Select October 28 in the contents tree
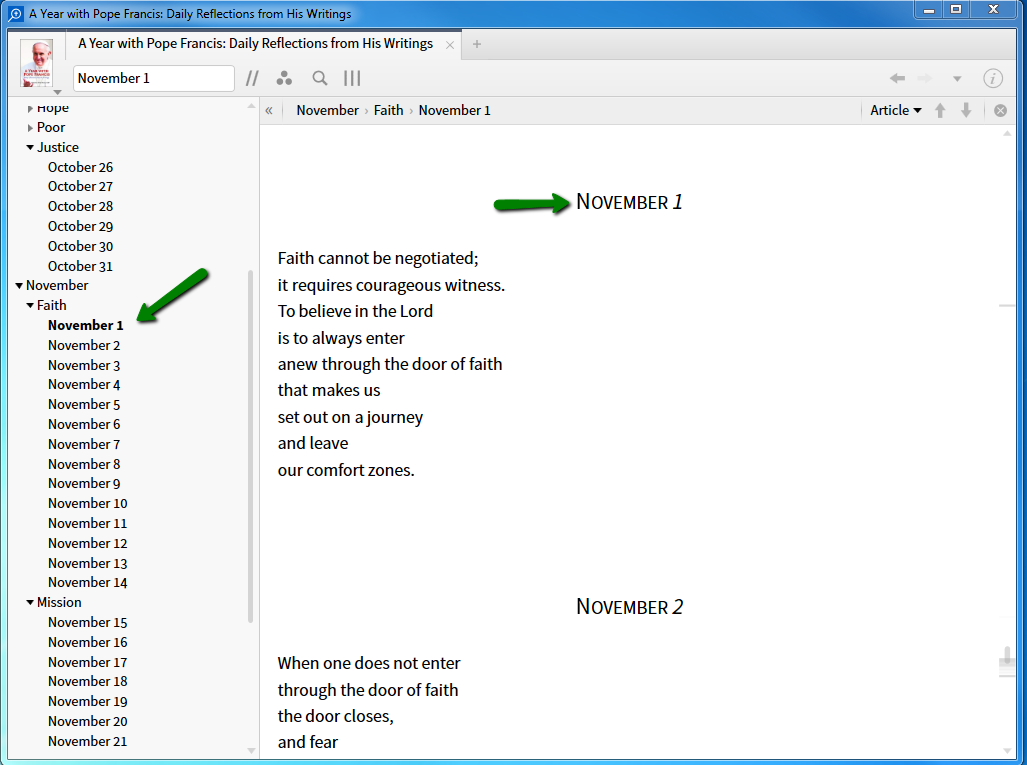 [80, 206]
